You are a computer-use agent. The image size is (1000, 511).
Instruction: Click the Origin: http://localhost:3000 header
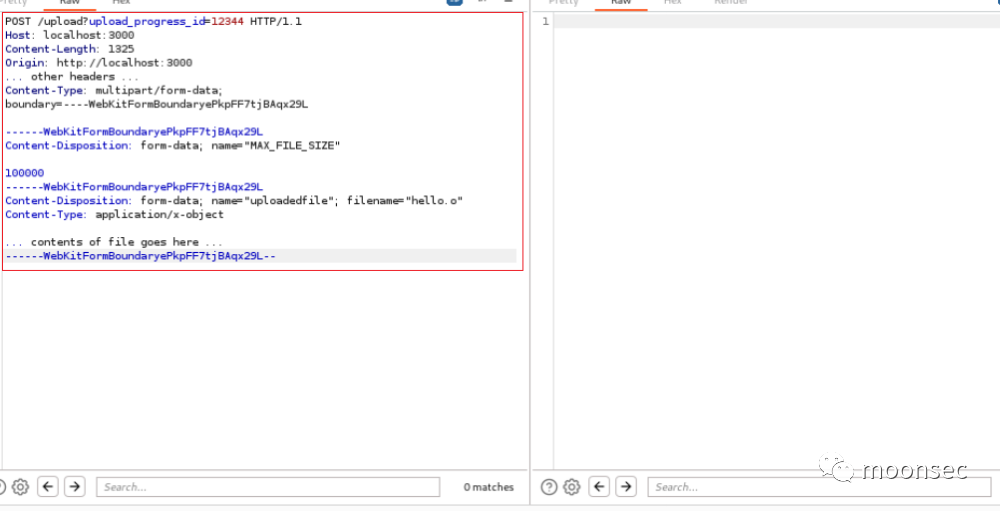(x=99, y=63)
